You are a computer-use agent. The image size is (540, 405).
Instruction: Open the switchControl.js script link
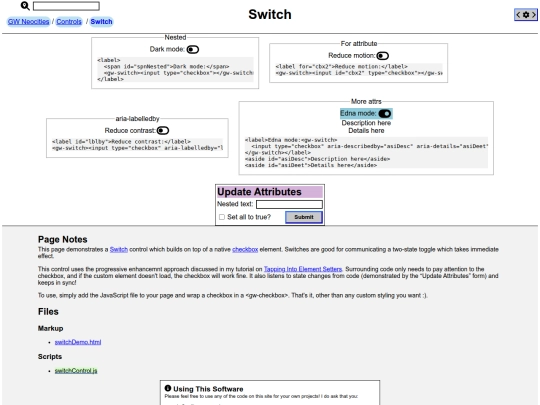(x=76, y=371)
